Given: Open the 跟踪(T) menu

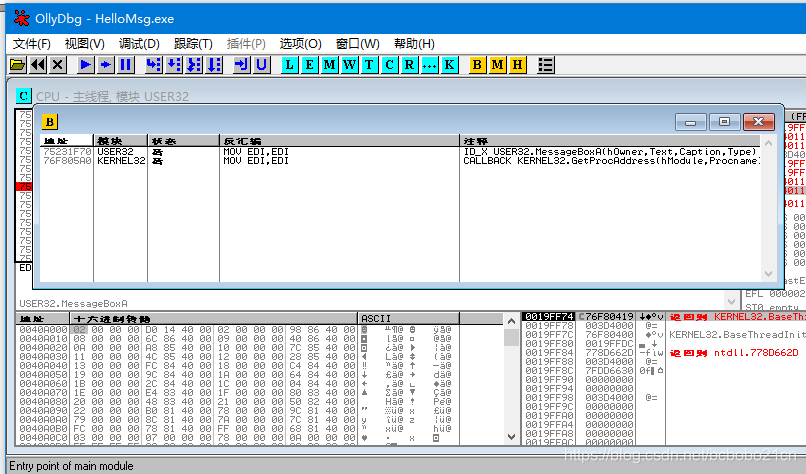Looking at the screenshot, I should tap(193, 44).
